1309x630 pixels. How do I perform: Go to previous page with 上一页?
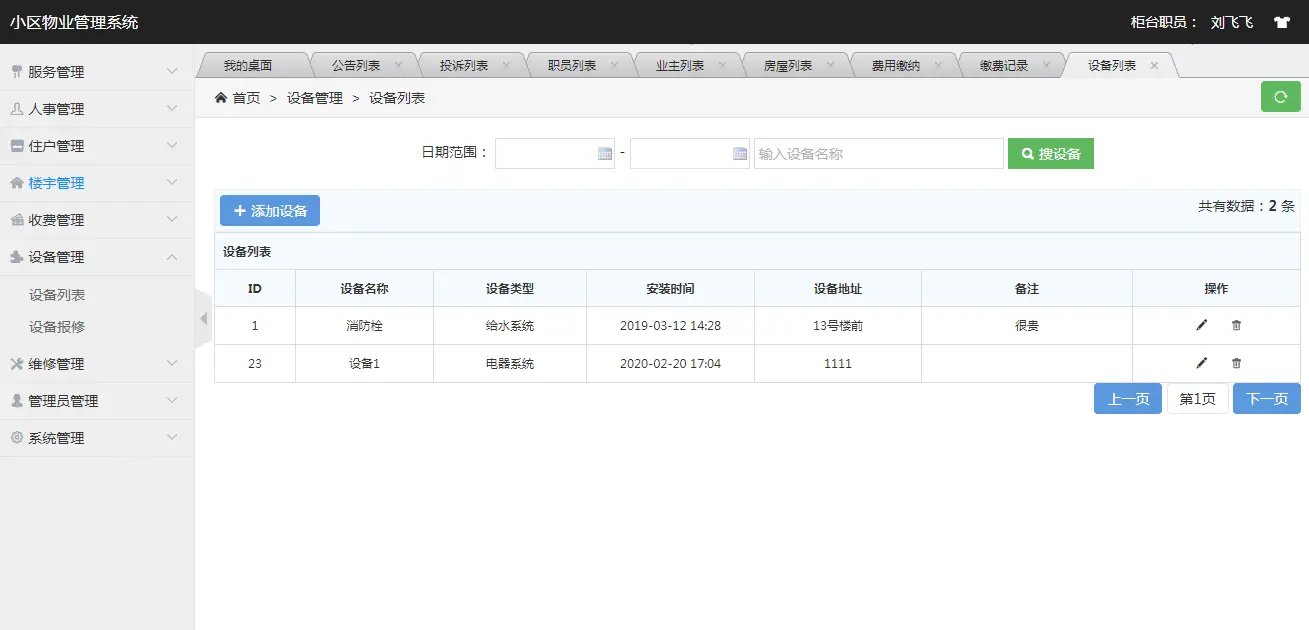pyautogui.click(x=1128, y=399)
